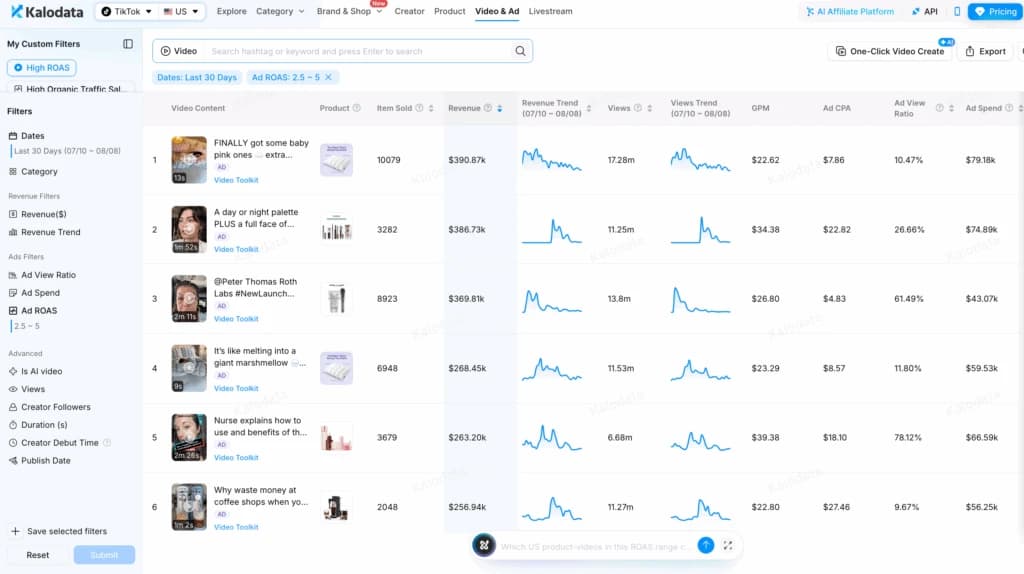Click the Submit button

click(x=104, y=555)
